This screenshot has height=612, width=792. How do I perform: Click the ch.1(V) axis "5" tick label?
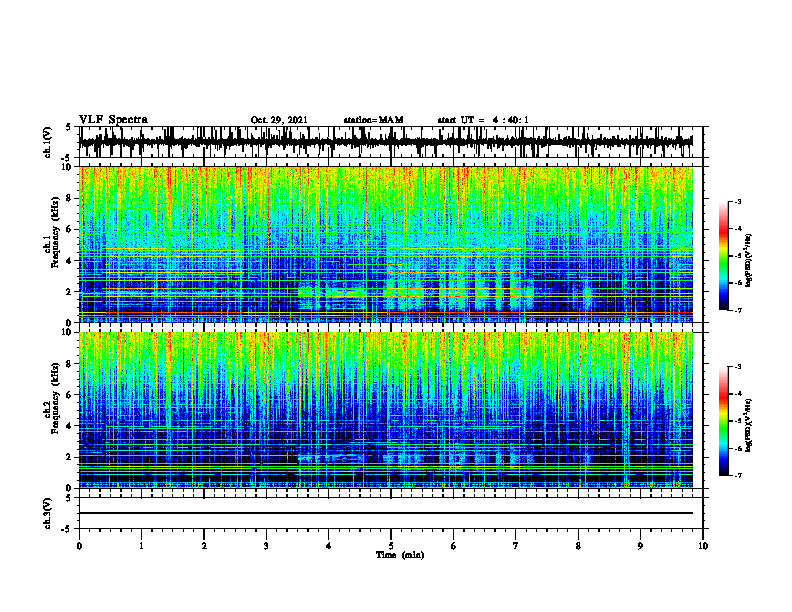coord(68,128)
